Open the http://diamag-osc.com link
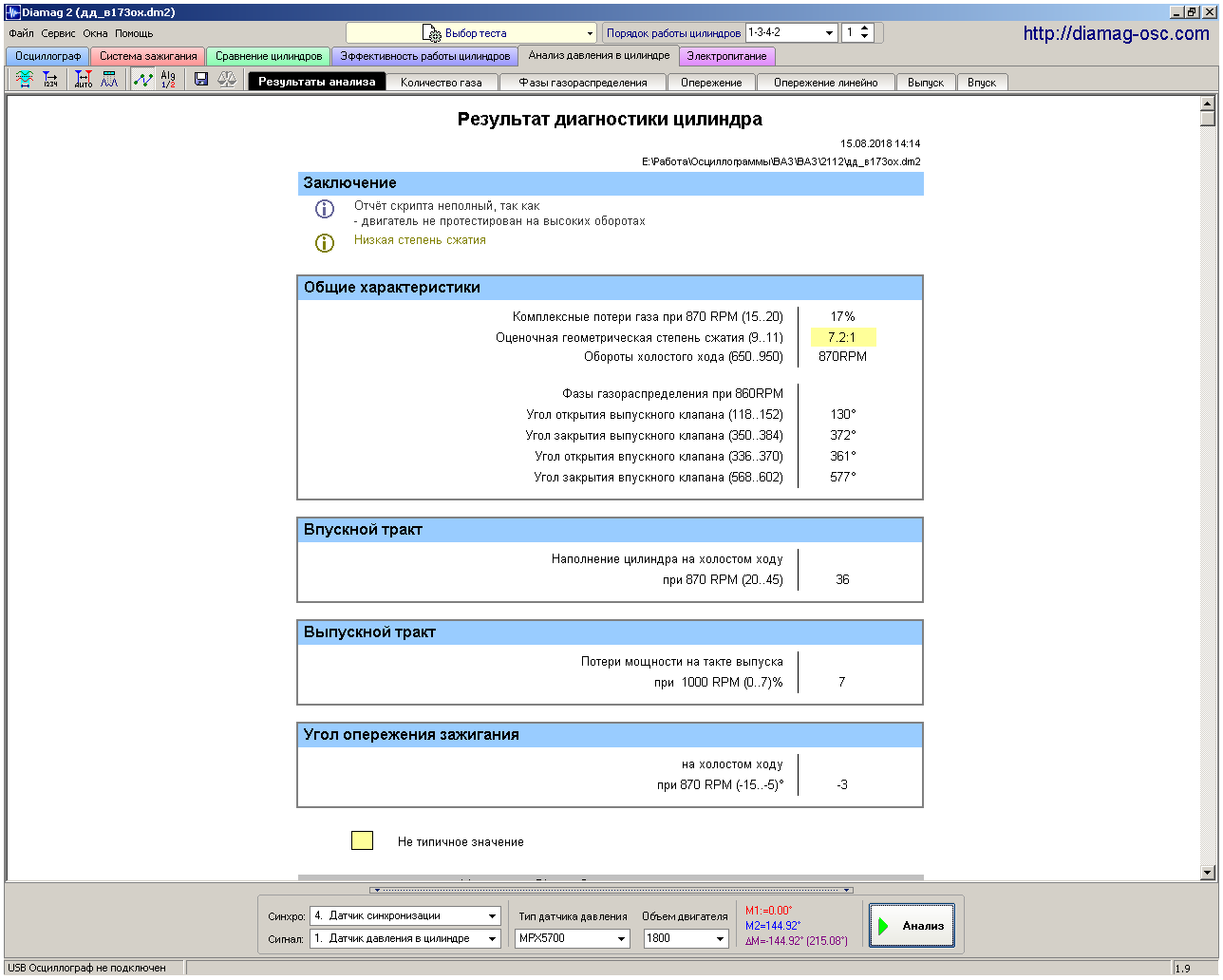This screenshot has width=1223, height=980. [1117, 33]
